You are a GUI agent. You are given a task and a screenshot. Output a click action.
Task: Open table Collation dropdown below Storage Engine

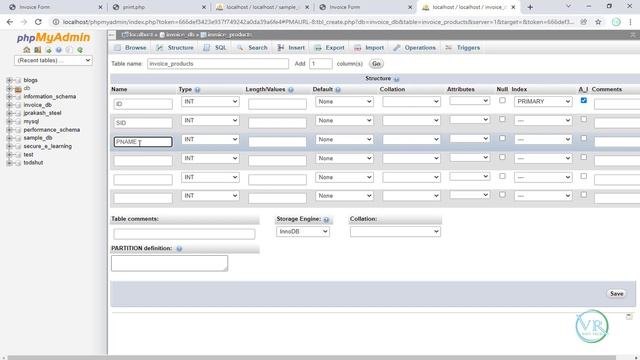click(x=395, y=232)
